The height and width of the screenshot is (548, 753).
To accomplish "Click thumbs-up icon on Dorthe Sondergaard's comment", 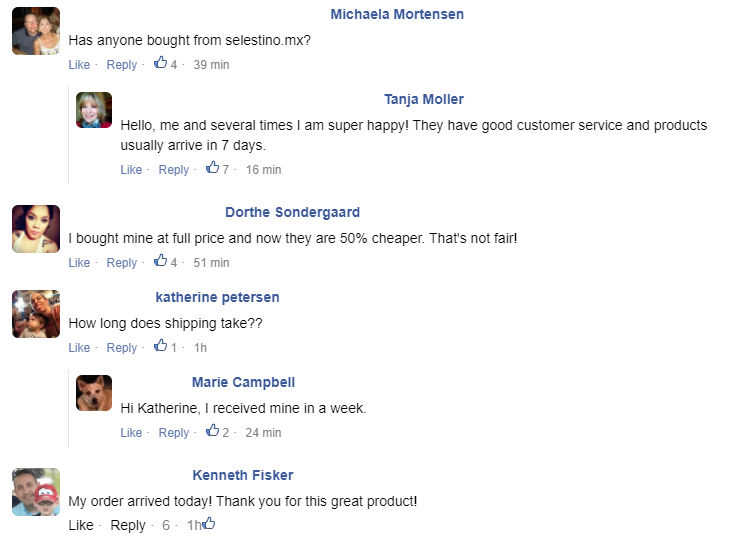I will 160,261.
